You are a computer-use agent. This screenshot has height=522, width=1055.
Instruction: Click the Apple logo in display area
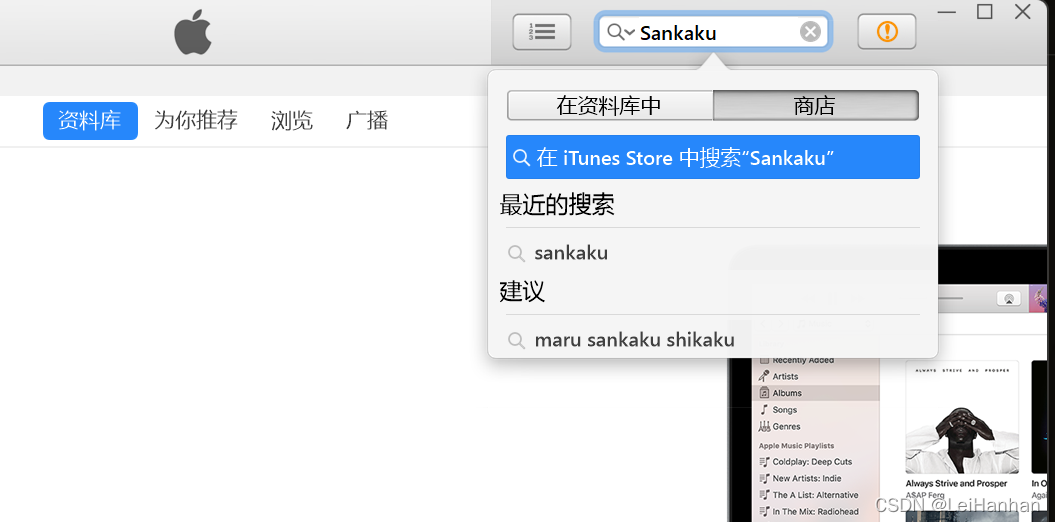coord(193,32)
